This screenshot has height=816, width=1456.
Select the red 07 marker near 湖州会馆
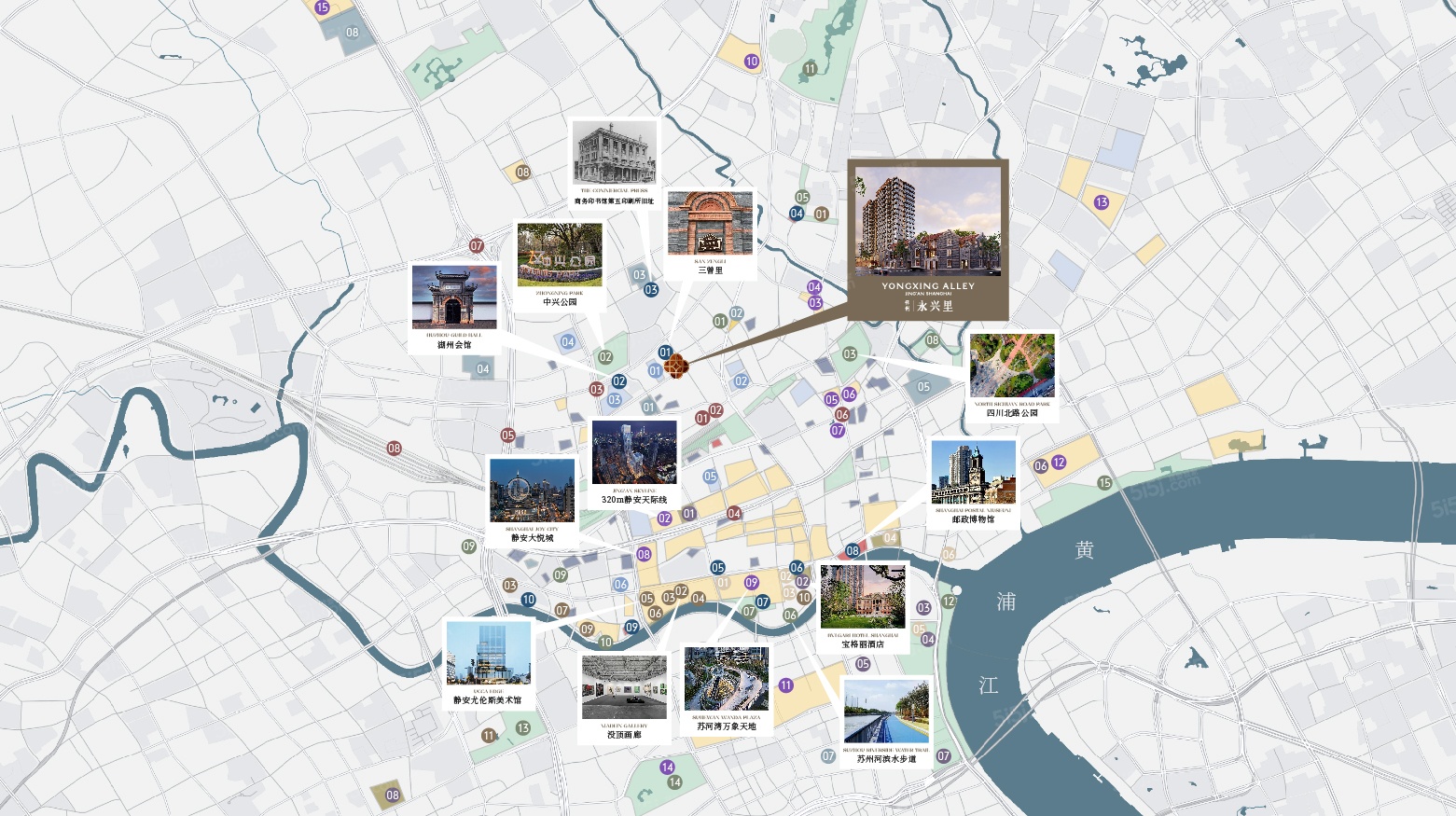[x=477, y=246]
